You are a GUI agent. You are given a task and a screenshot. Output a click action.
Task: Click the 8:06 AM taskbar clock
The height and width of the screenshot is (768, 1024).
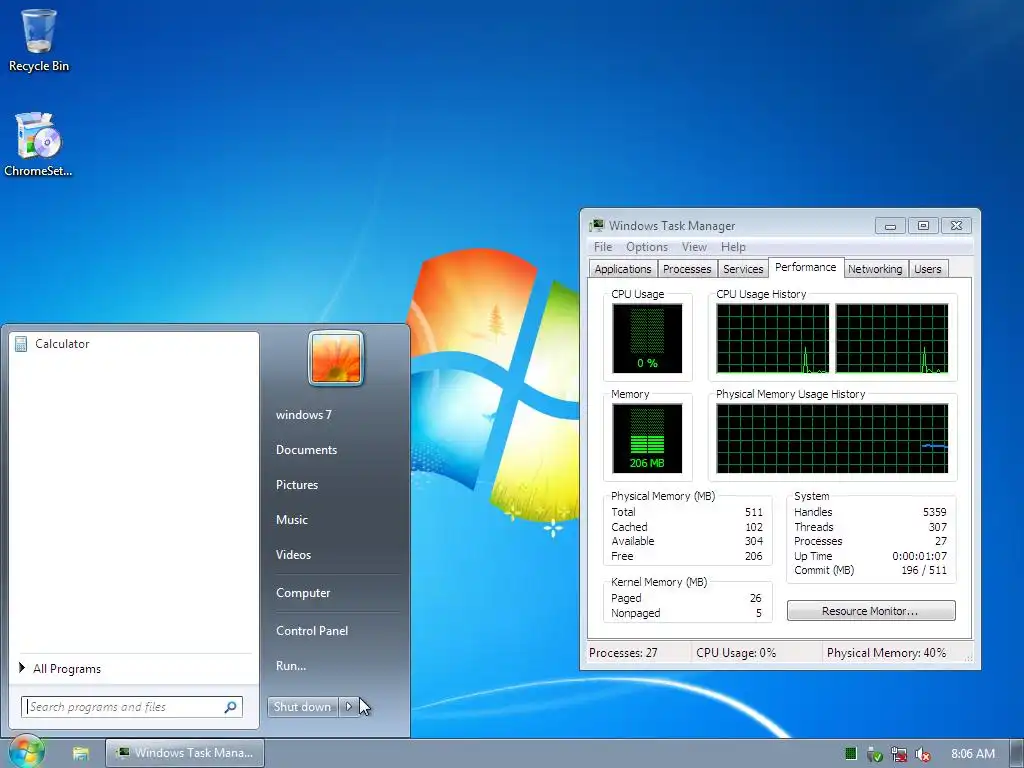(x=973, y=754)
